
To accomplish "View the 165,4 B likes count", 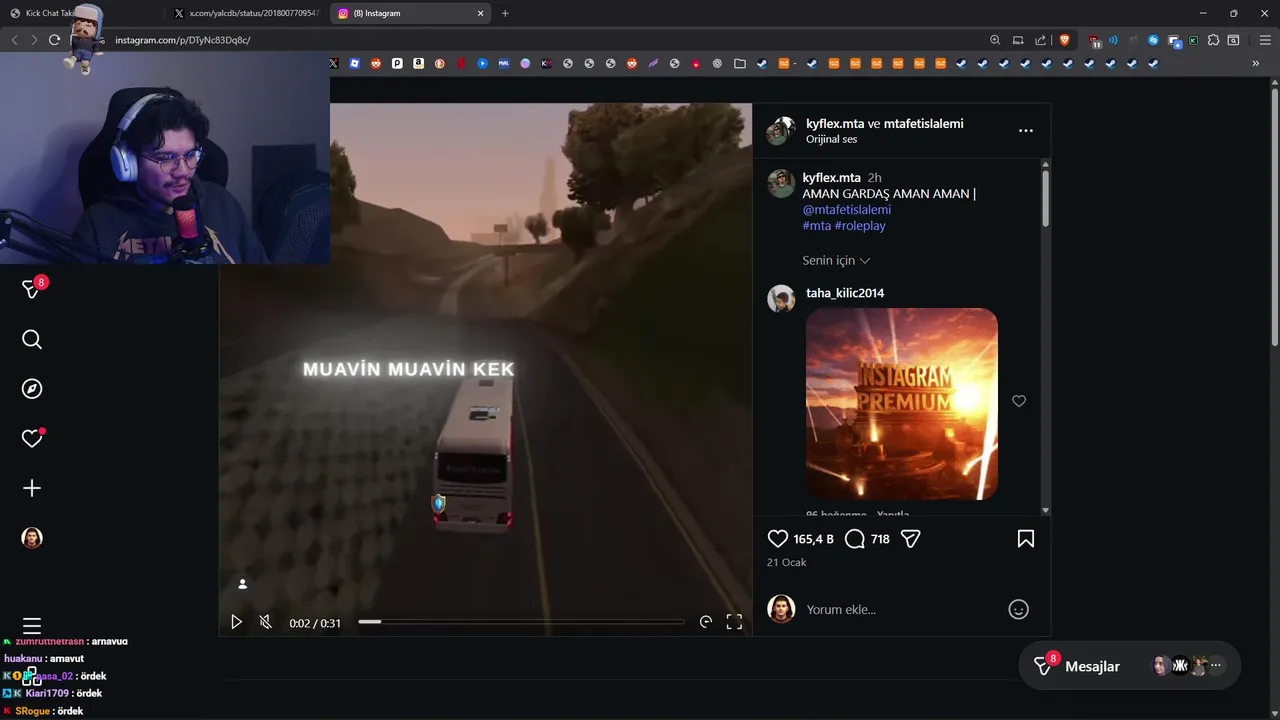I will 813,539.
